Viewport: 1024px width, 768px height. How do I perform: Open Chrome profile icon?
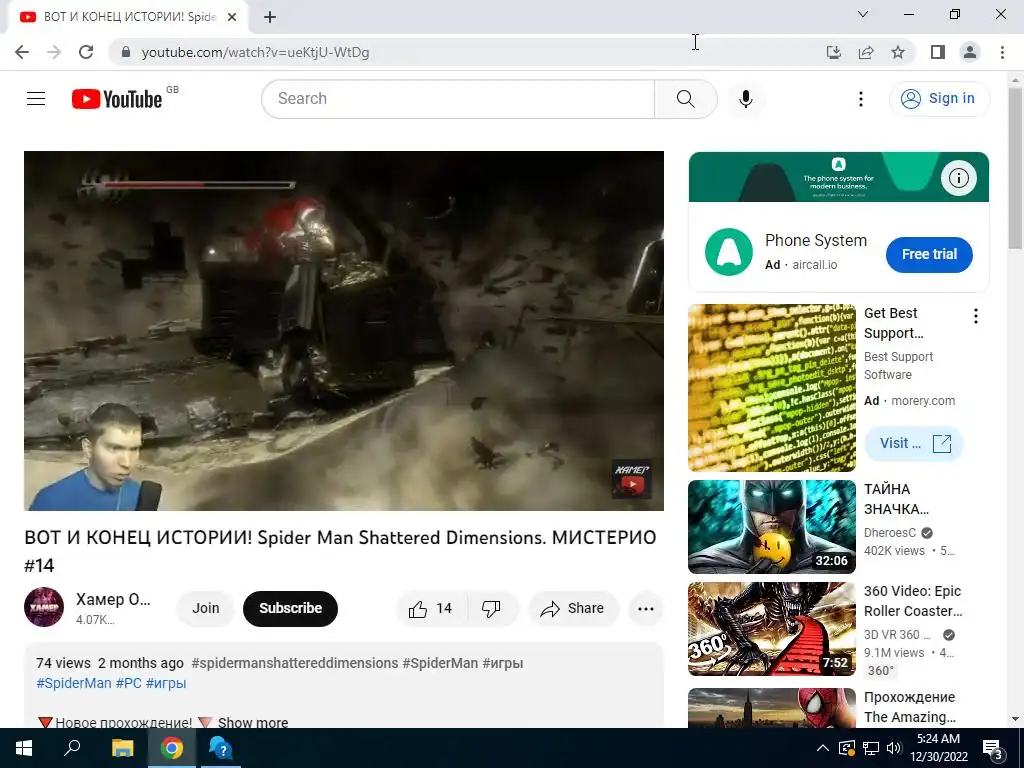pos(970,52)
